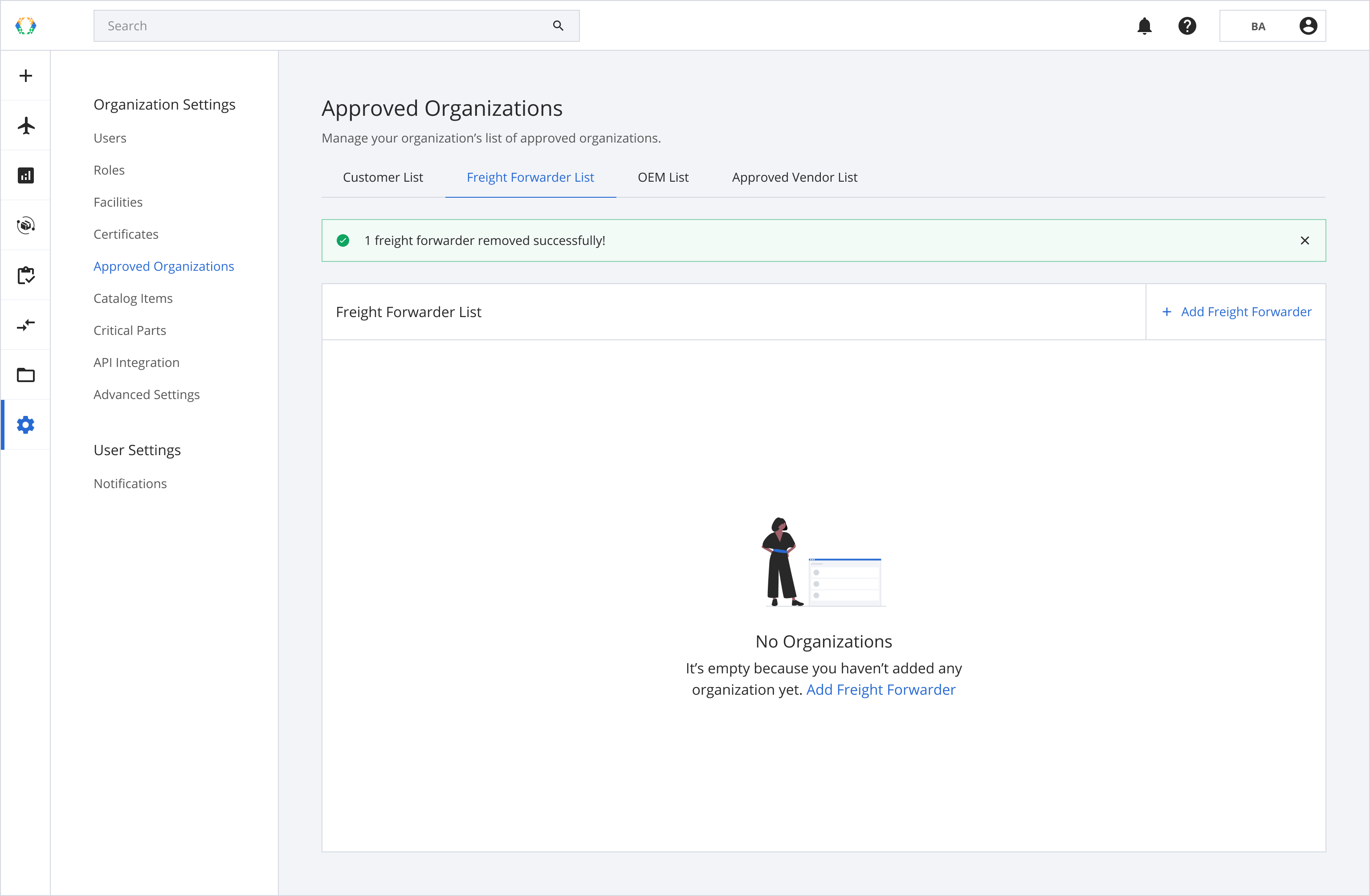The width and height of the screenshot is (1370, 896).
Task: Open Catalog Items settings
Action: point(133,298)
